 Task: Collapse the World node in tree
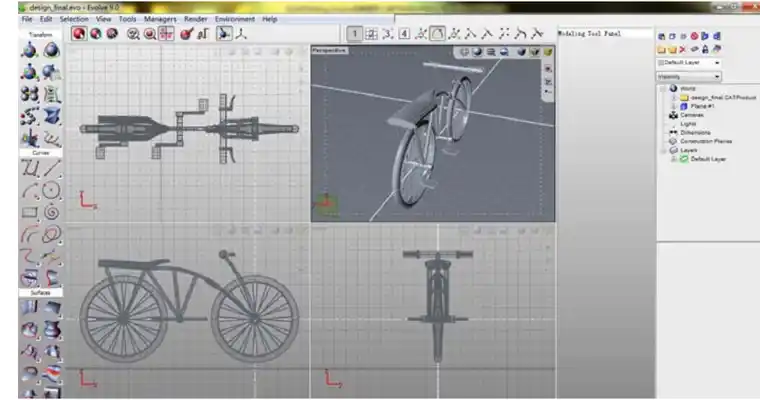(x=663, y=88)
